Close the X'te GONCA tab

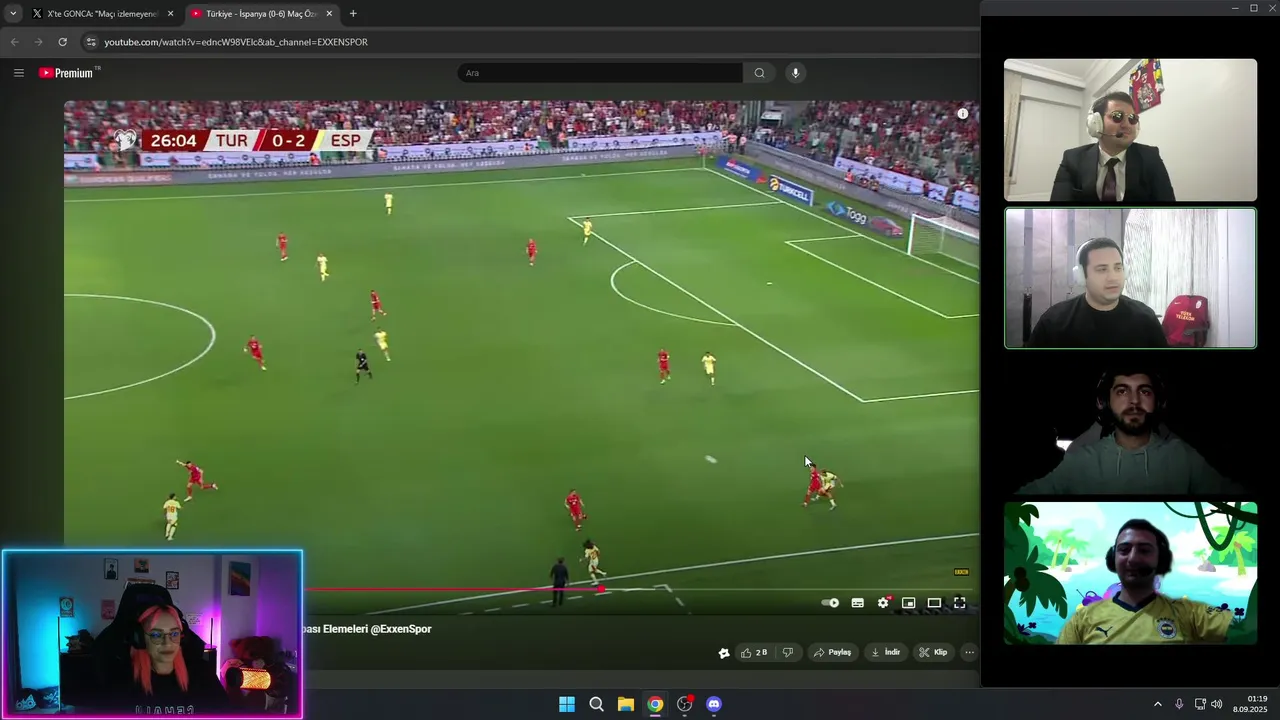(170, 14)
